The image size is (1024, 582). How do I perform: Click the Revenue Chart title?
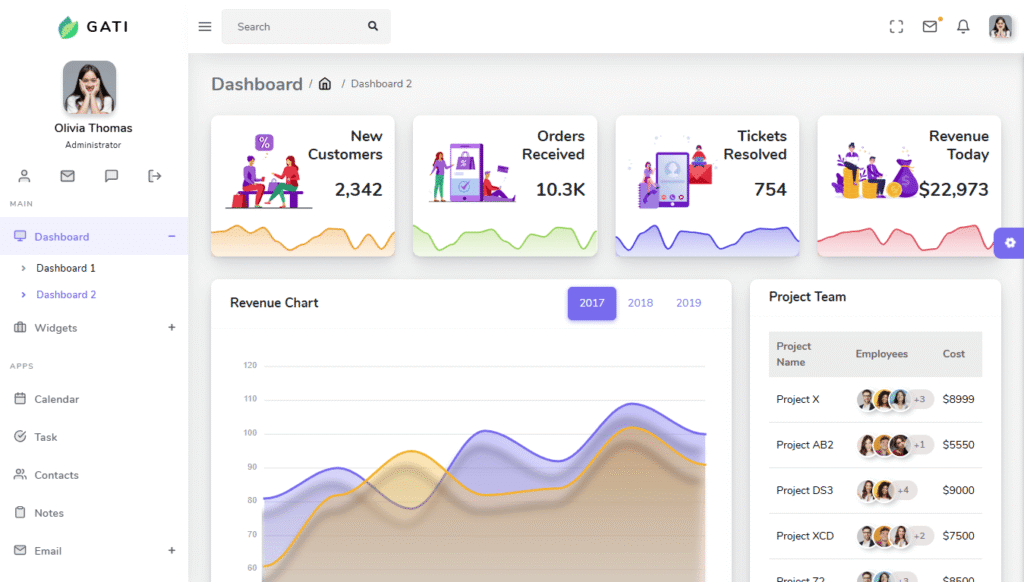(x=274, y=303)
